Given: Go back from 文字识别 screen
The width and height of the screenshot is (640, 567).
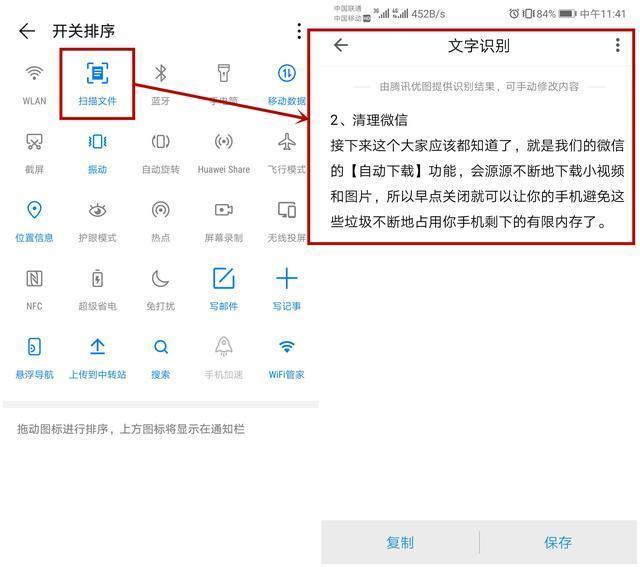Looking at the screenshot, I should (341, 45).
